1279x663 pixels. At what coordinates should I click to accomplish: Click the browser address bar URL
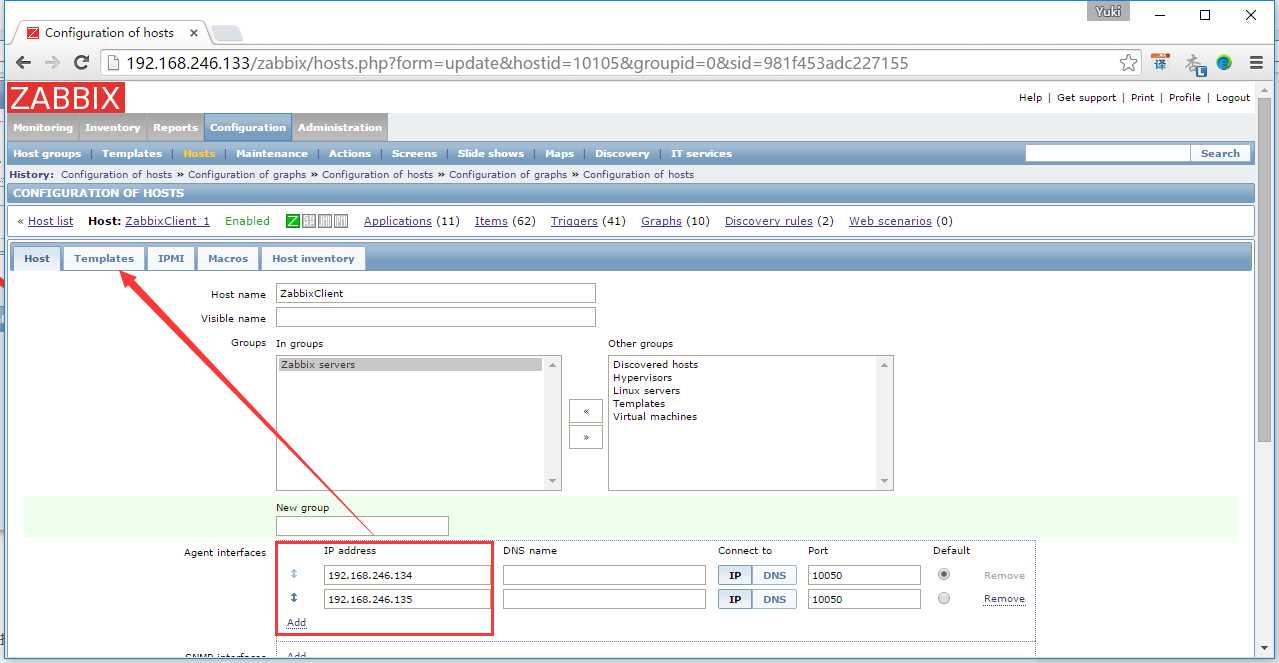pos(518,63)
